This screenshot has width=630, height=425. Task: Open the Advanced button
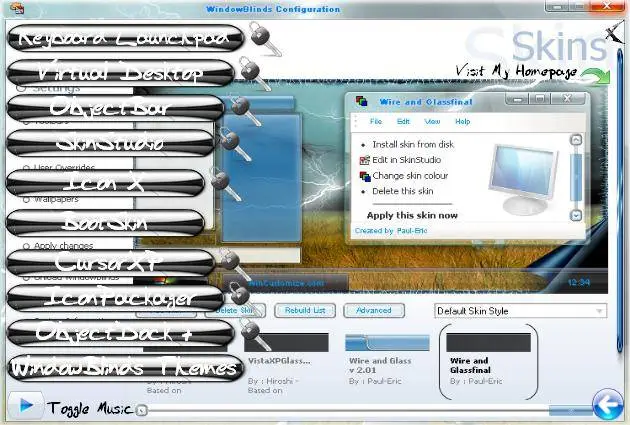374,311
